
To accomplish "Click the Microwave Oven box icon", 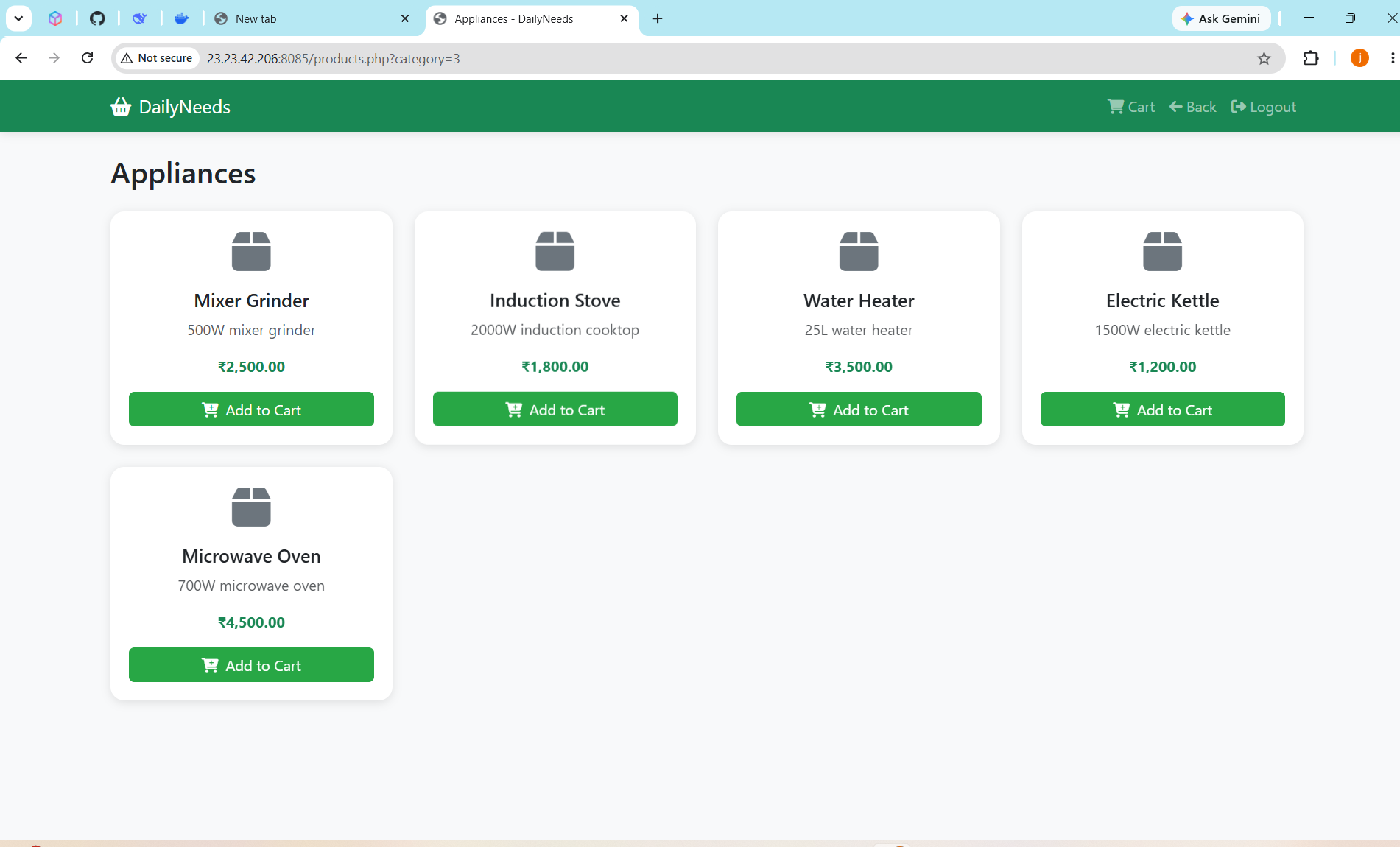I will tap(251, 507).
